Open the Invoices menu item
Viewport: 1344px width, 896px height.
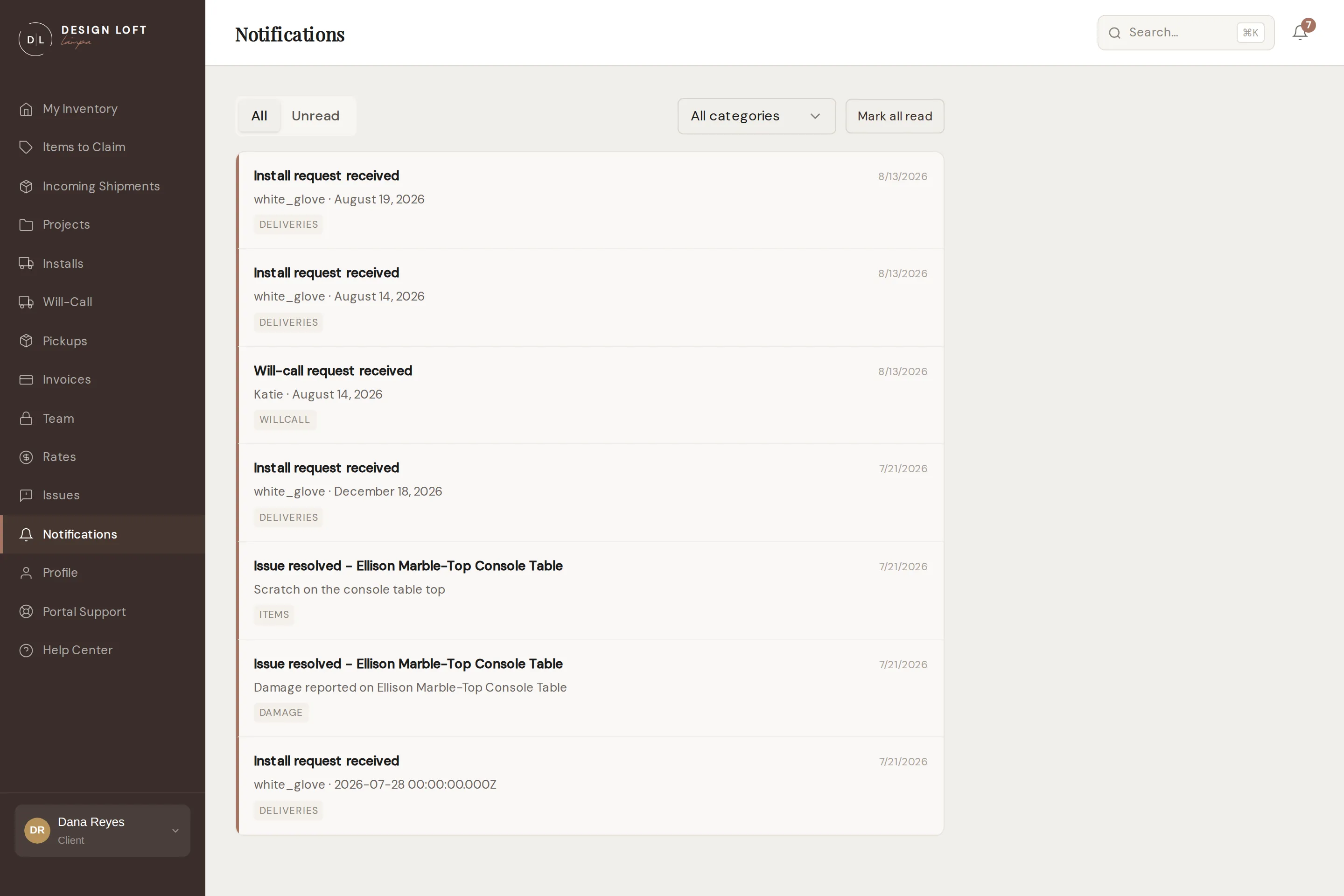pos(103,379)
